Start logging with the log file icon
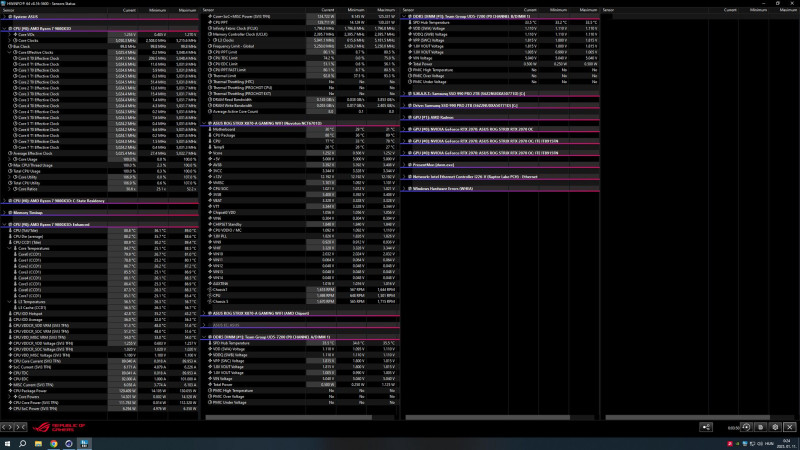Screen dimensions: 800x450 (x=761, y=427)
